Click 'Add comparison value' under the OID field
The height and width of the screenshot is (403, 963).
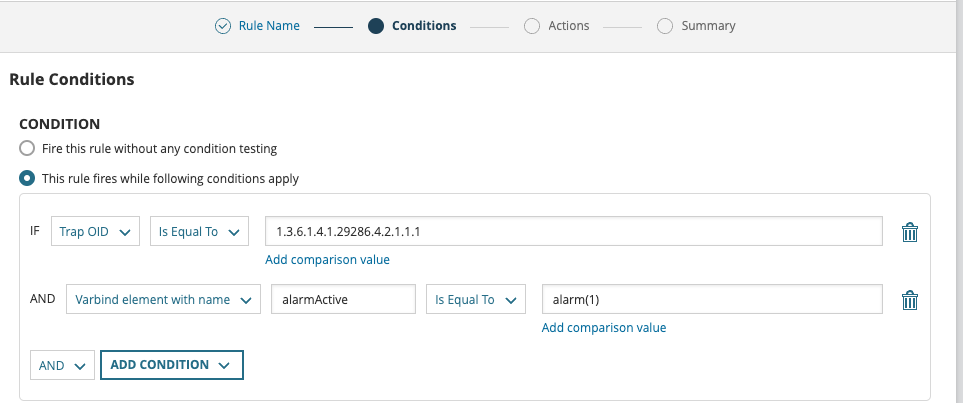pyautogui.click(x=327, y=260)
